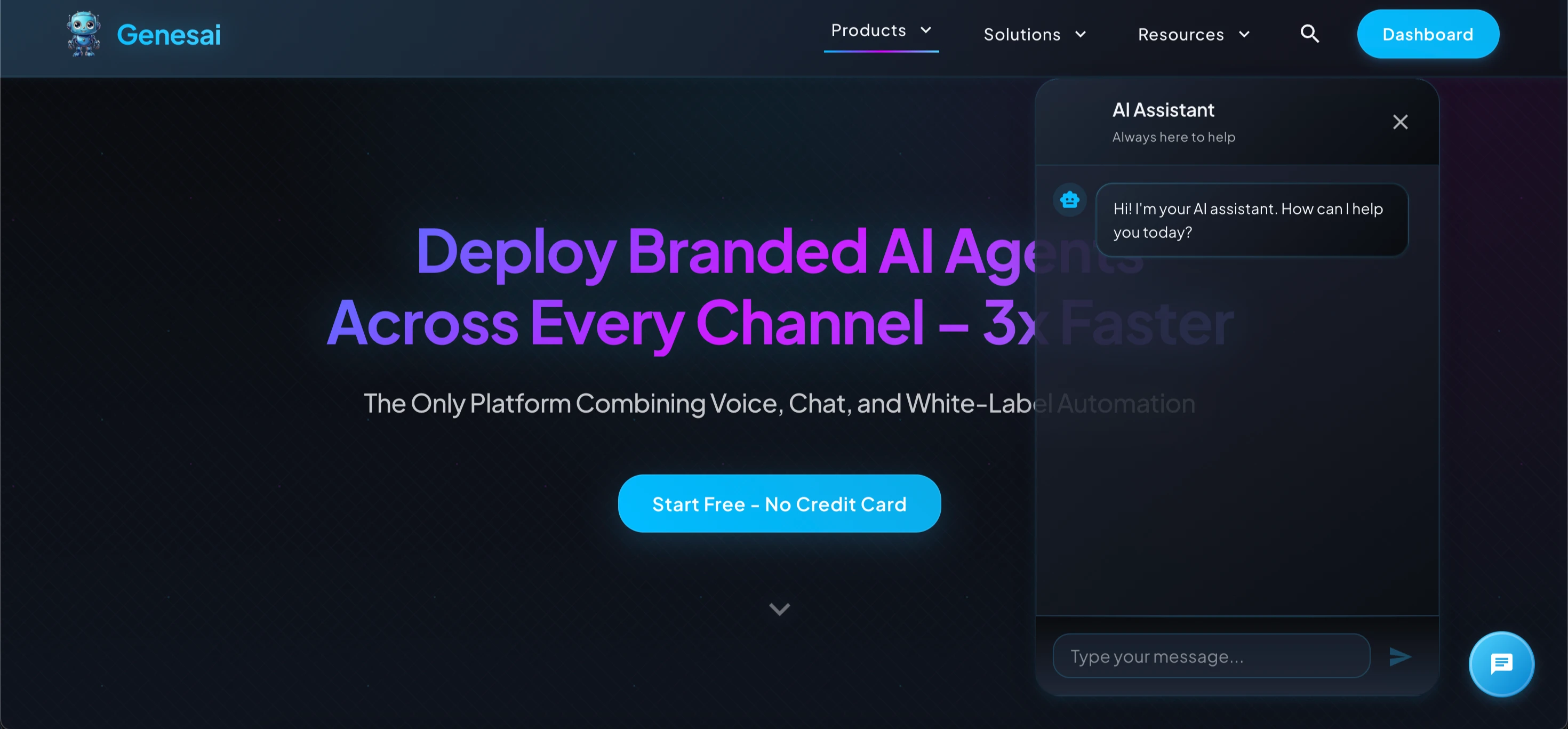Expand the Resources dropdown chevron
Image resolution: width=1568 pixels, height=729 pixels.
point(1244,35)
